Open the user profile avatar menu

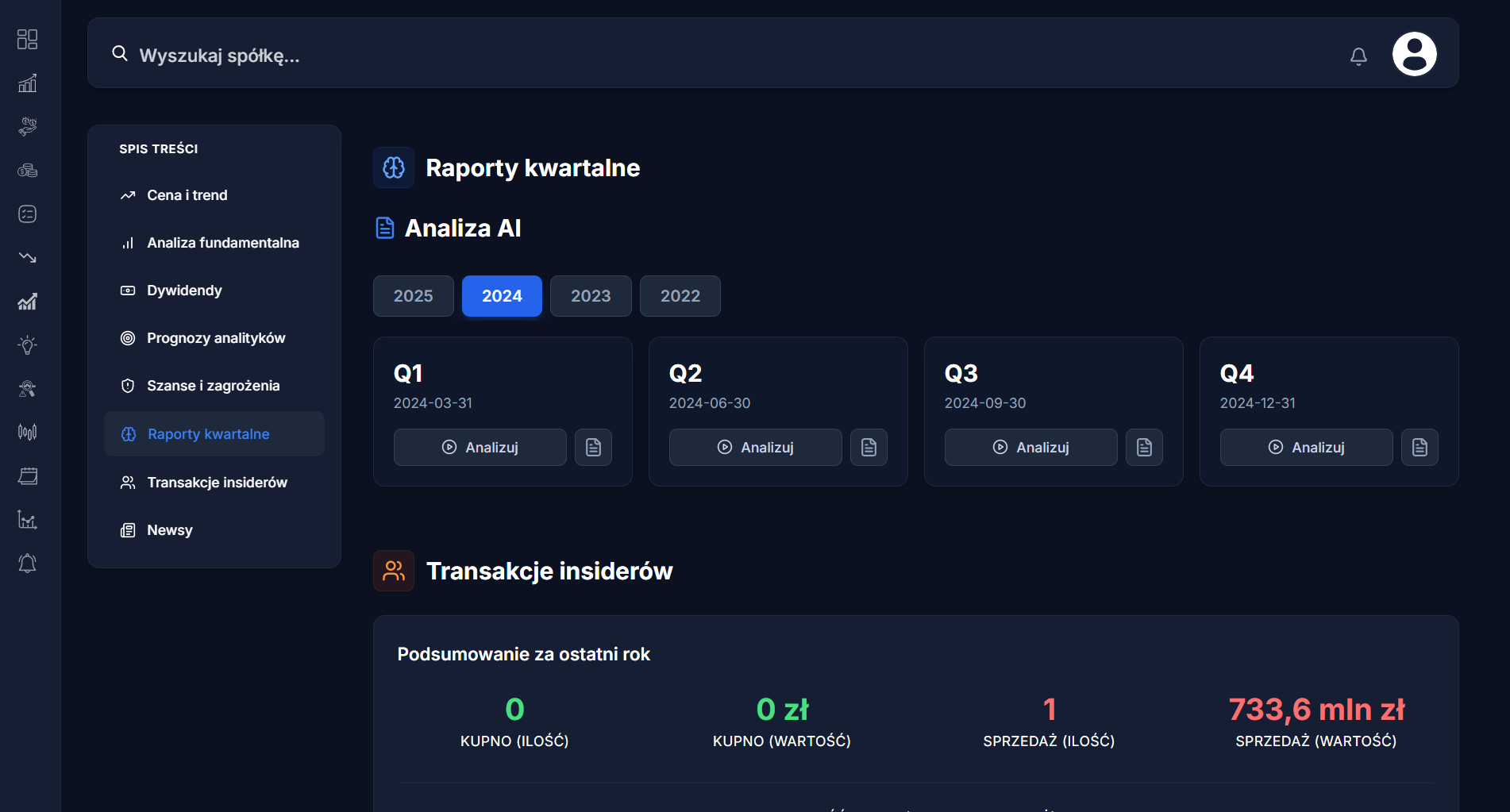[1414, 54]
